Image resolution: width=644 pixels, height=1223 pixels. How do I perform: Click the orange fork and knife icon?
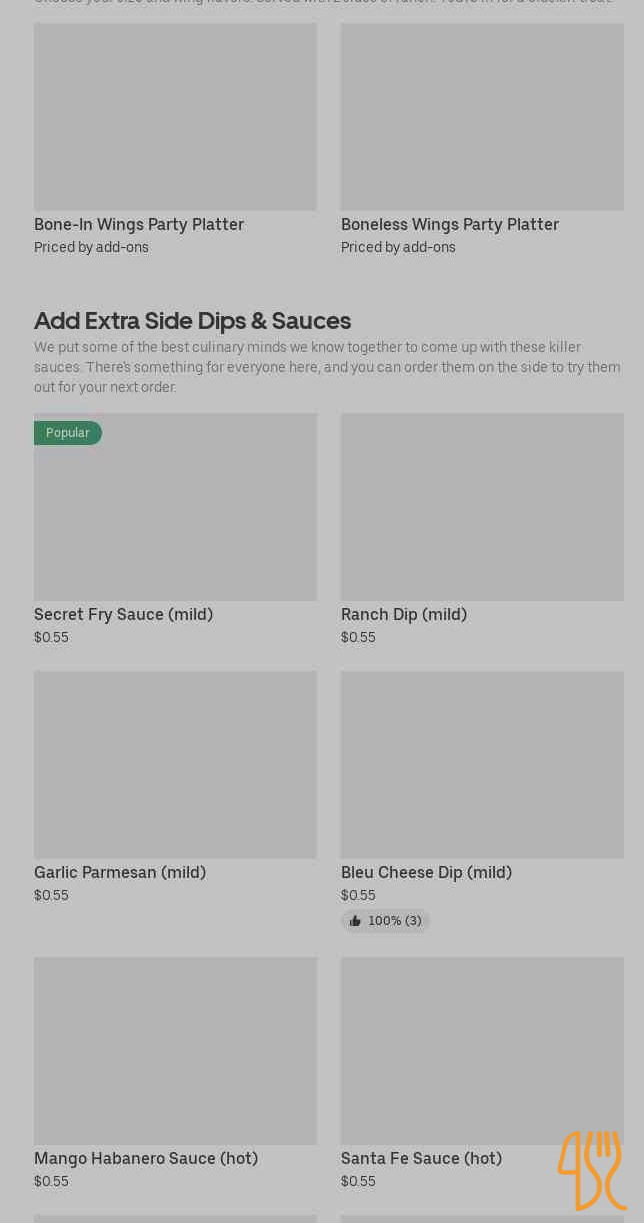click(591, 1170)
